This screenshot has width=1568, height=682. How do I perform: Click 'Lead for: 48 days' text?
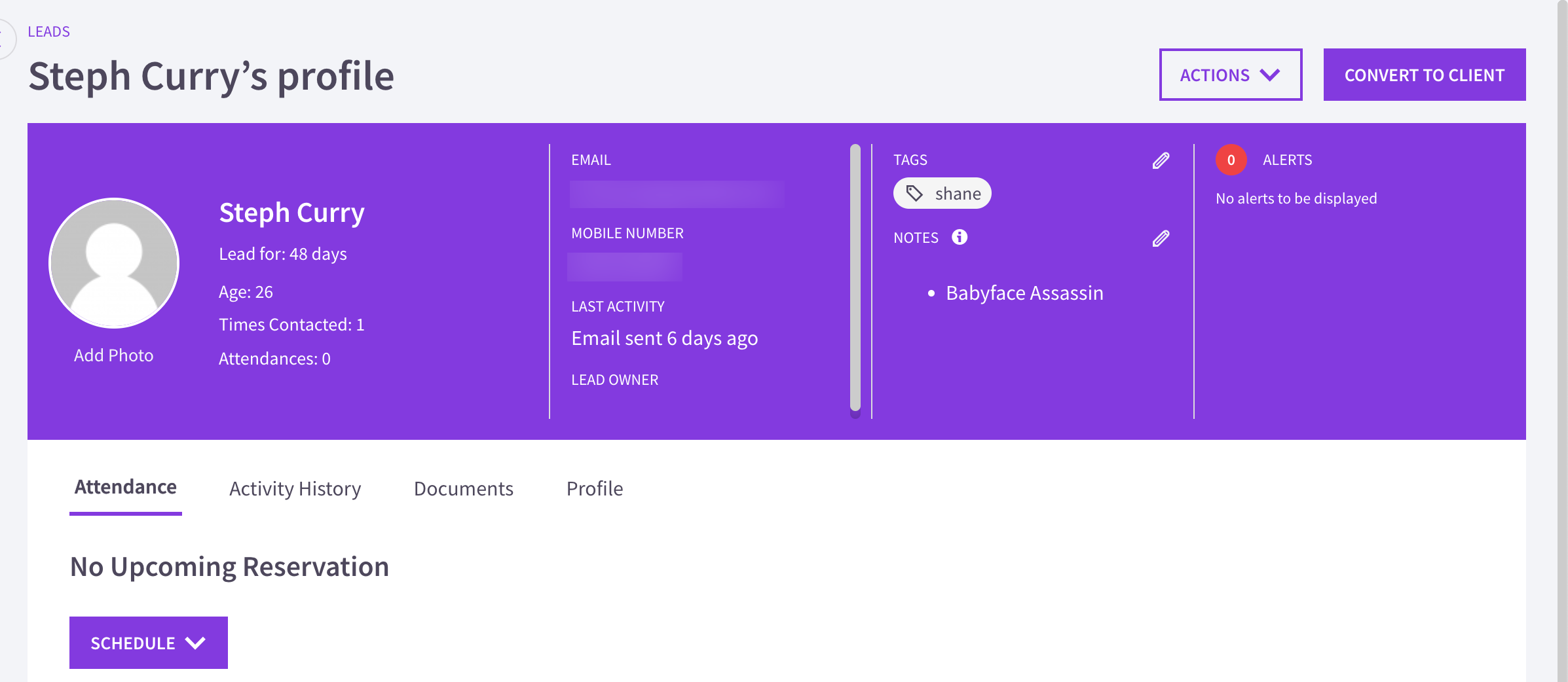click(x=283, y=254)
